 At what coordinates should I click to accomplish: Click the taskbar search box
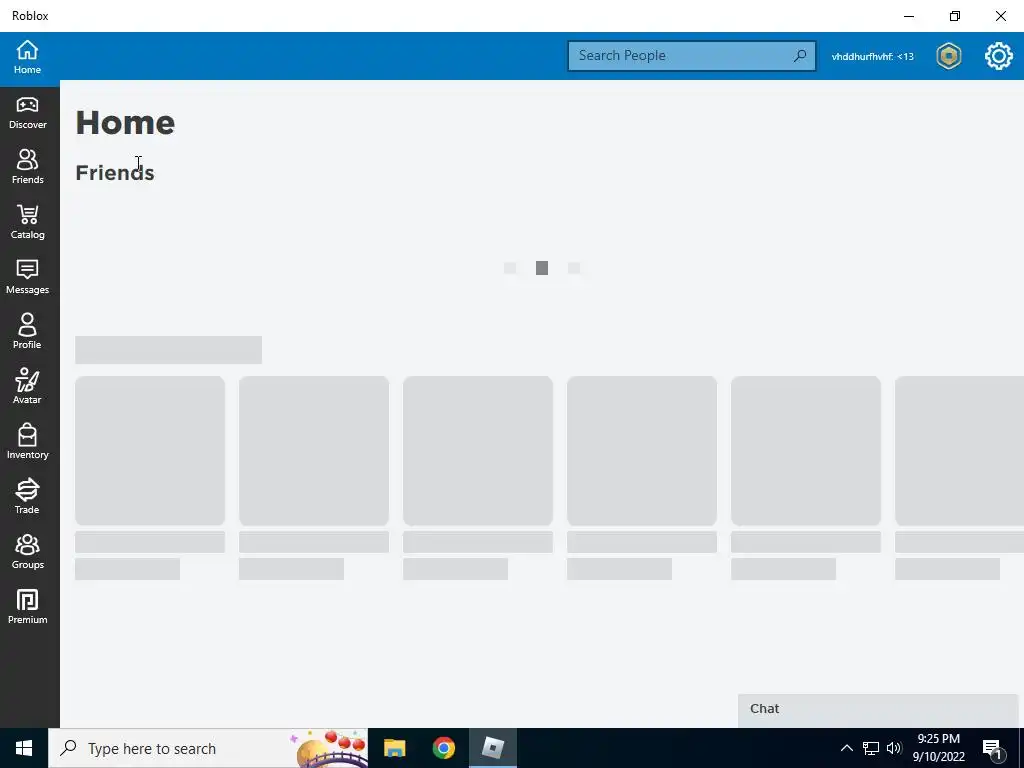click(208, 748)
